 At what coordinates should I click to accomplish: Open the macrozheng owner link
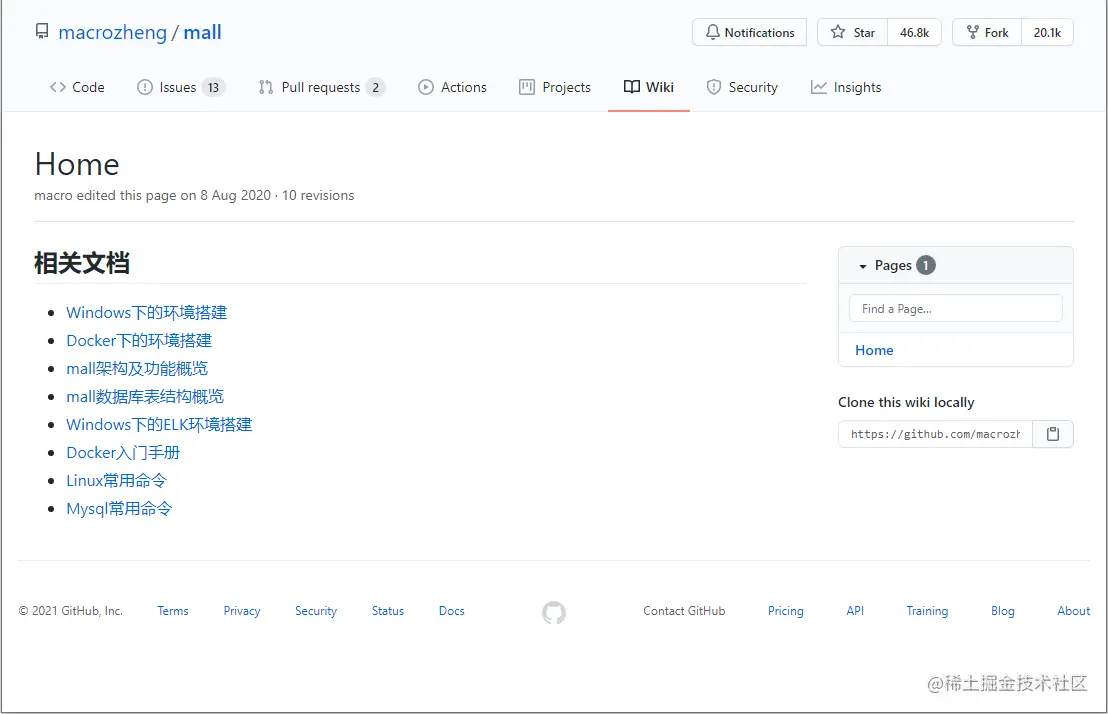click(112, 33)
